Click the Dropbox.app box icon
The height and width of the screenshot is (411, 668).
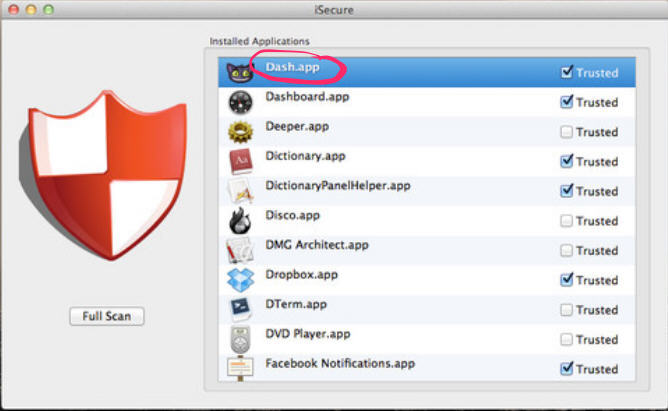point(240,280)
